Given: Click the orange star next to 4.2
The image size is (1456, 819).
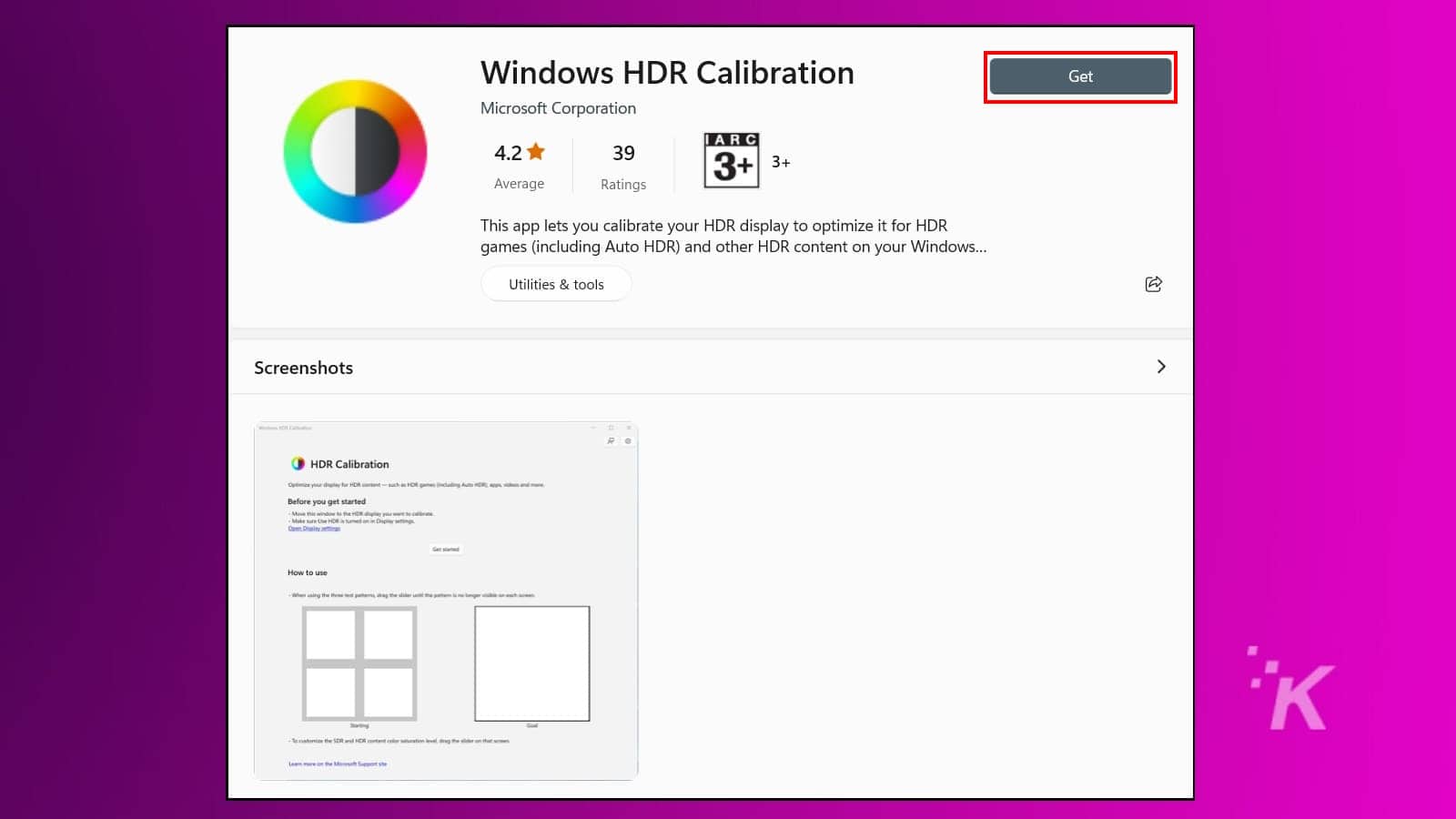Looking at the screenshot, I should (x=537, y=151).
